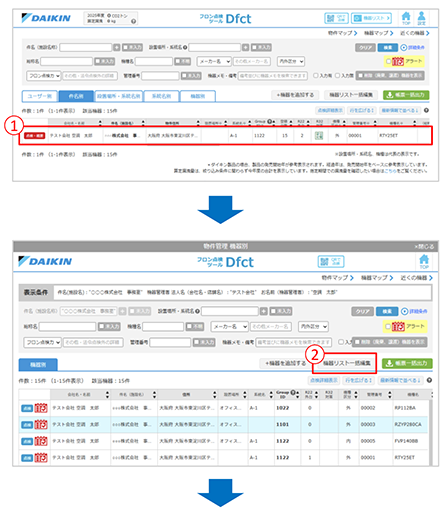Click the user settings person icon
This screenshot has height=511, width=445.
pyautogui.click(x=421, y=18)
